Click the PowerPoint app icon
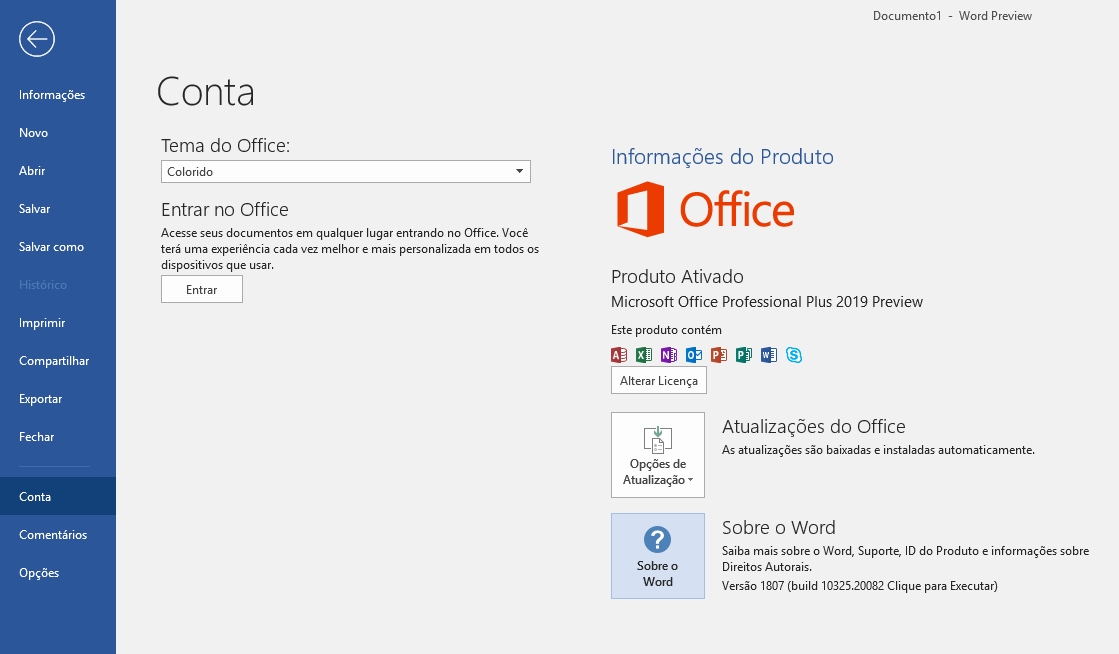This screenshot has width=1119, height=654. 719,355
